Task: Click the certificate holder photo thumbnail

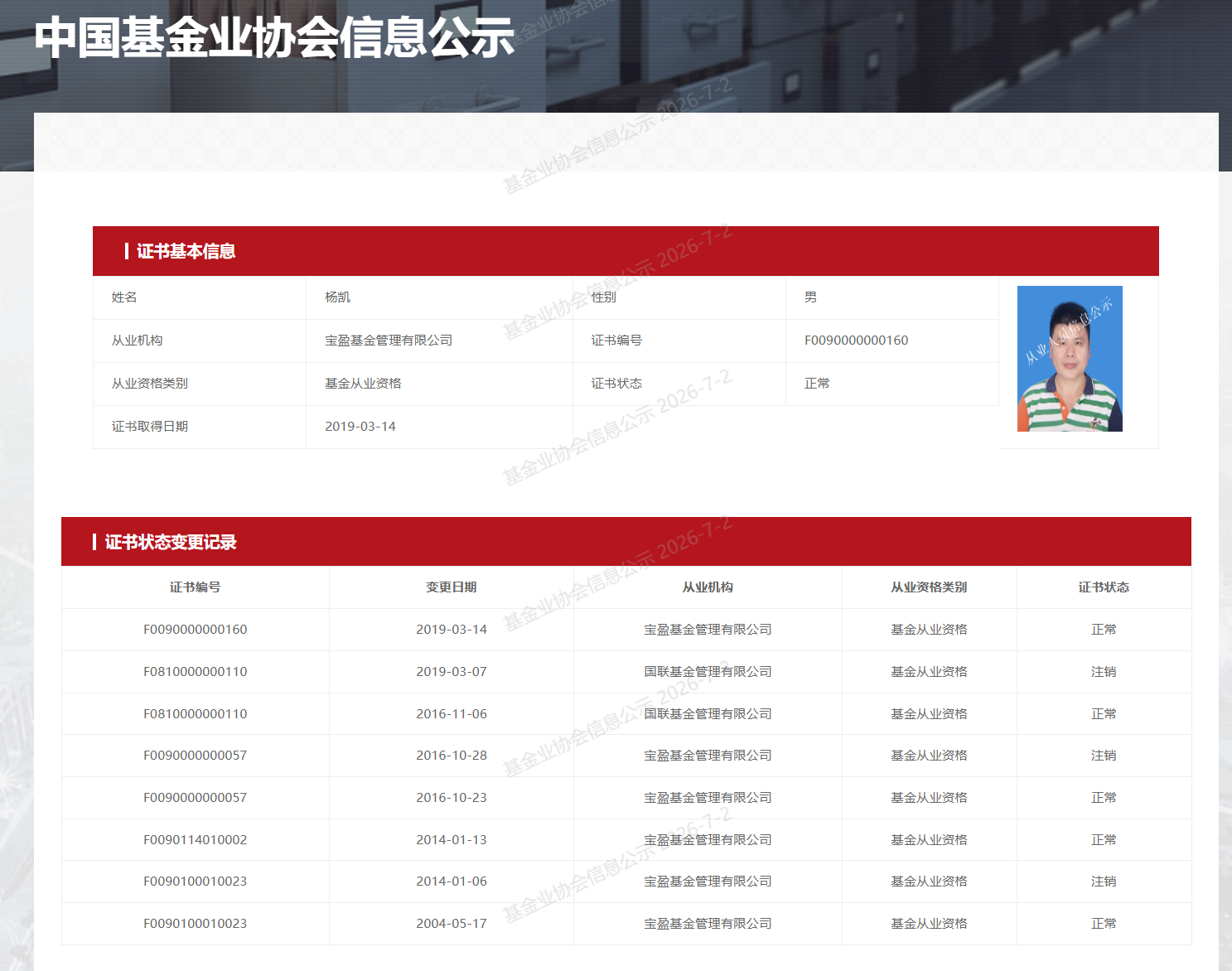Action: (x=1070, y=359)
